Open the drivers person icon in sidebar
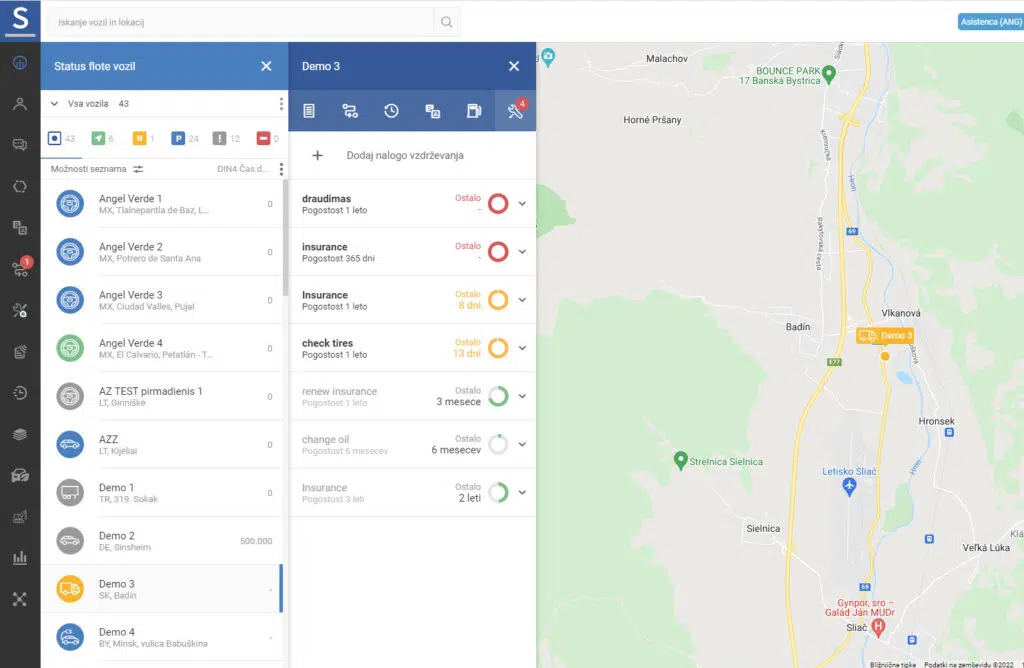The image size is (1024, 668). pyautogui.click(x=20, y=104)
